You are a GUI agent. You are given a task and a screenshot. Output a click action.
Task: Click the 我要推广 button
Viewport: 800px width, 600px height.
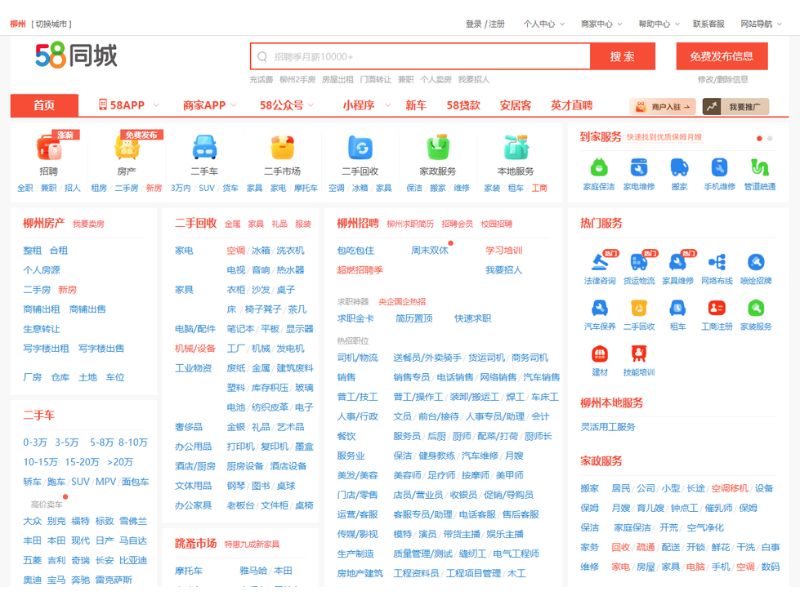(x=736, y=107)
